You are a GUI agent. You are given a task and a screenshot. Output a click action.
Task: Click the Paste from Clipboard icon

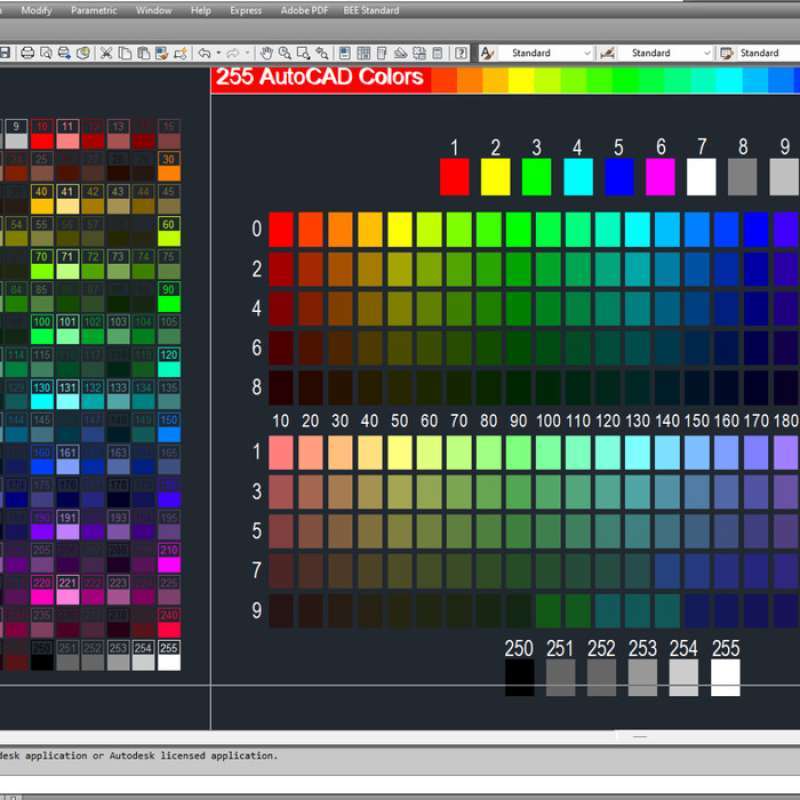click(x=144, y=52)
